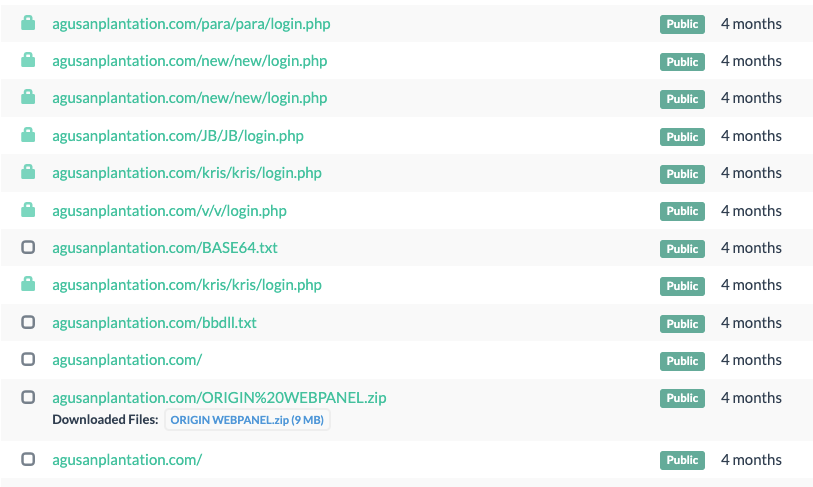Open the ORIGIN%20WEBPANEL.zip URL link
This screenshot has height=487, width=813.
point(219,398)
